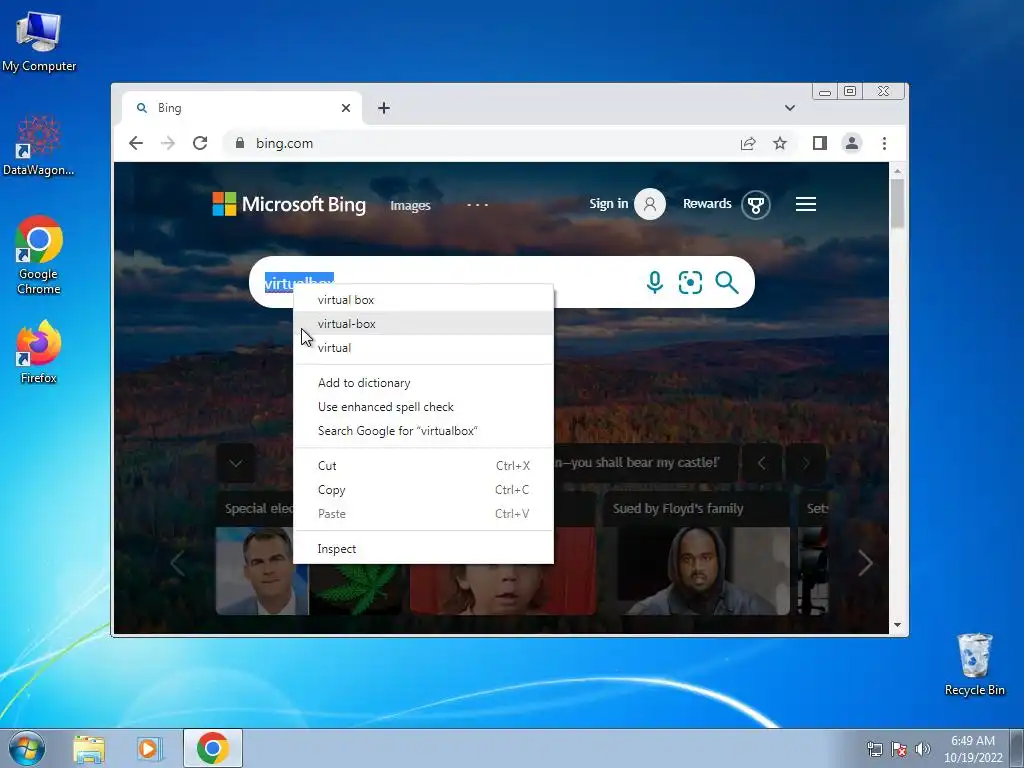Viewport: 1024px width, 768px height.
Task: Open visual search camera icon
Action: click(x=690, y=282)
